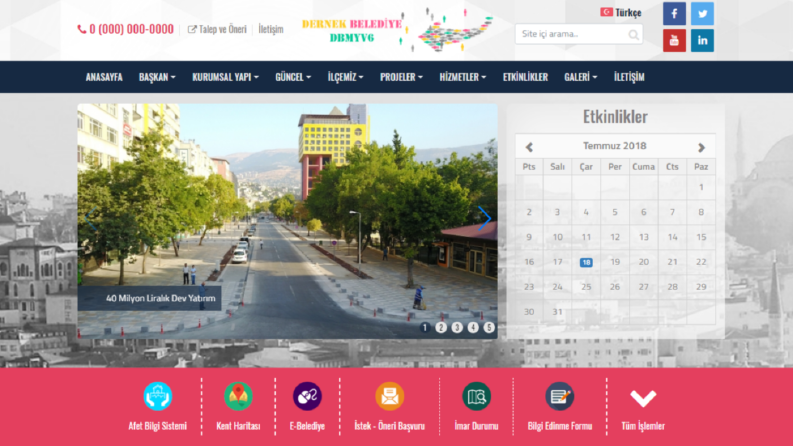Screen dimensions: 793x446
Task: Open the Twitter social link
Action: click(702, 14)
